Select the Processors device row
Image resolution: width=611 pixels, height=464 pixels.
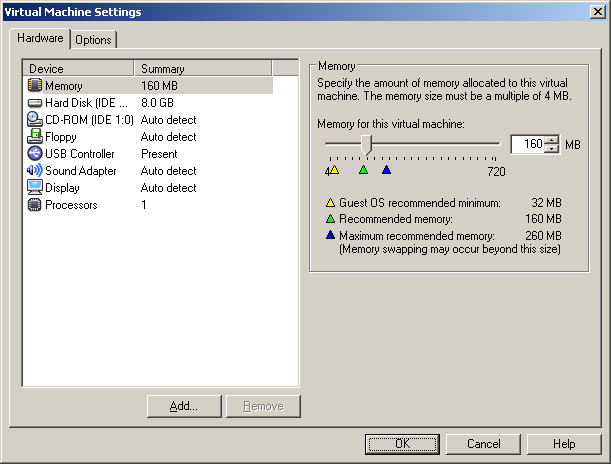(x=148, y=205)
